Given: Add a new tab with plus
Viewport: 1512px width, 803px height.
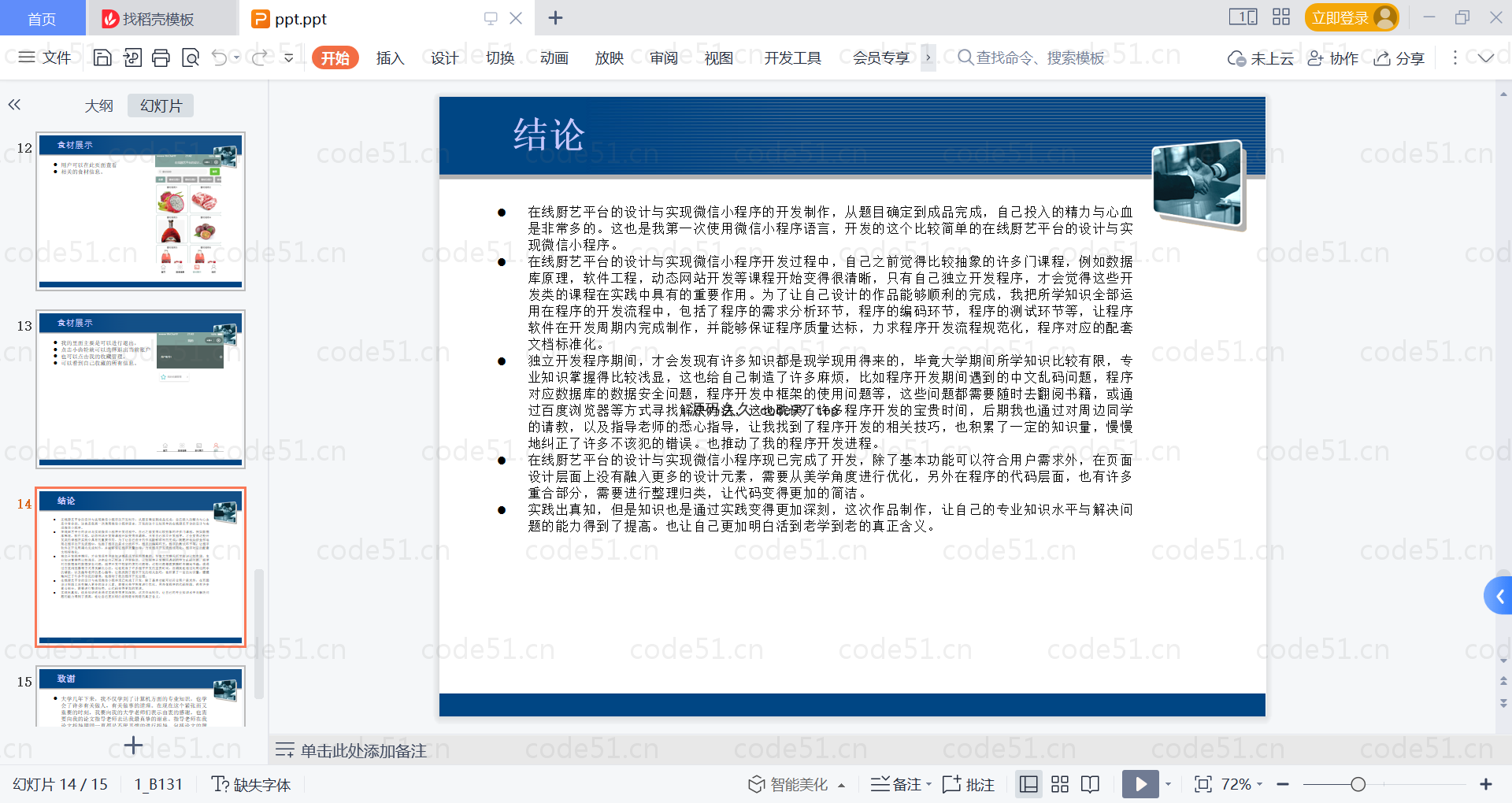Looking at the screenshot, I should pyautogui.click(x=555, y=17).
